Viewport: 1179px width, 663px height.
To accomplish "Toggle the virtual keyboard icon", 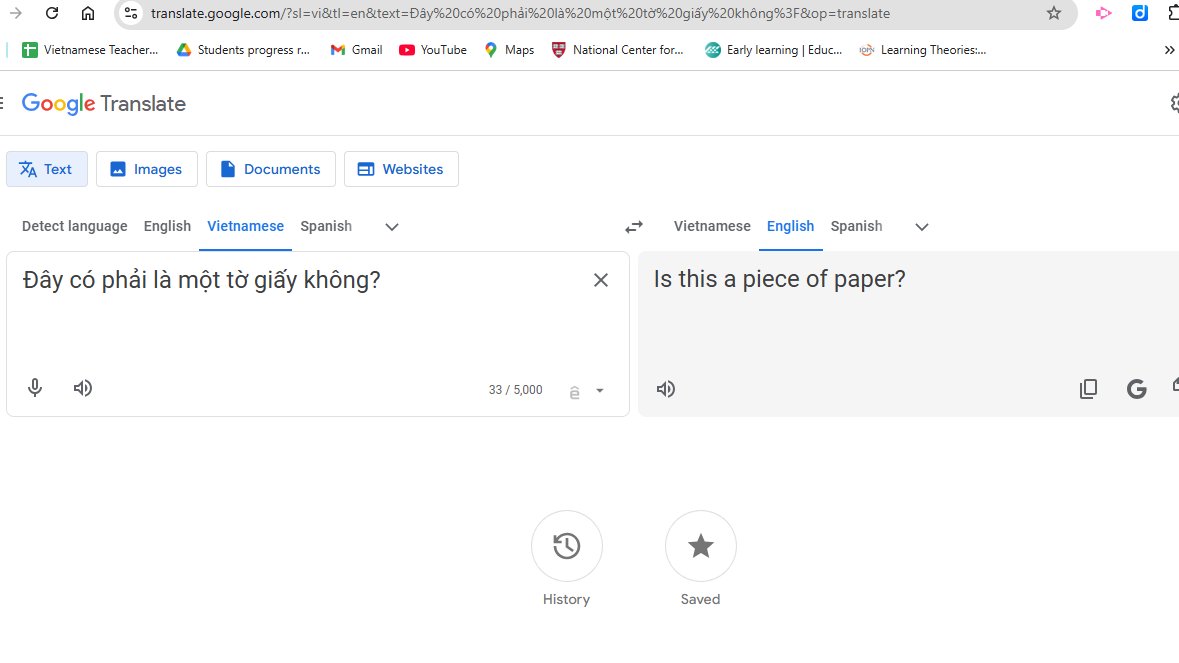I will click(x=574, y=392).
